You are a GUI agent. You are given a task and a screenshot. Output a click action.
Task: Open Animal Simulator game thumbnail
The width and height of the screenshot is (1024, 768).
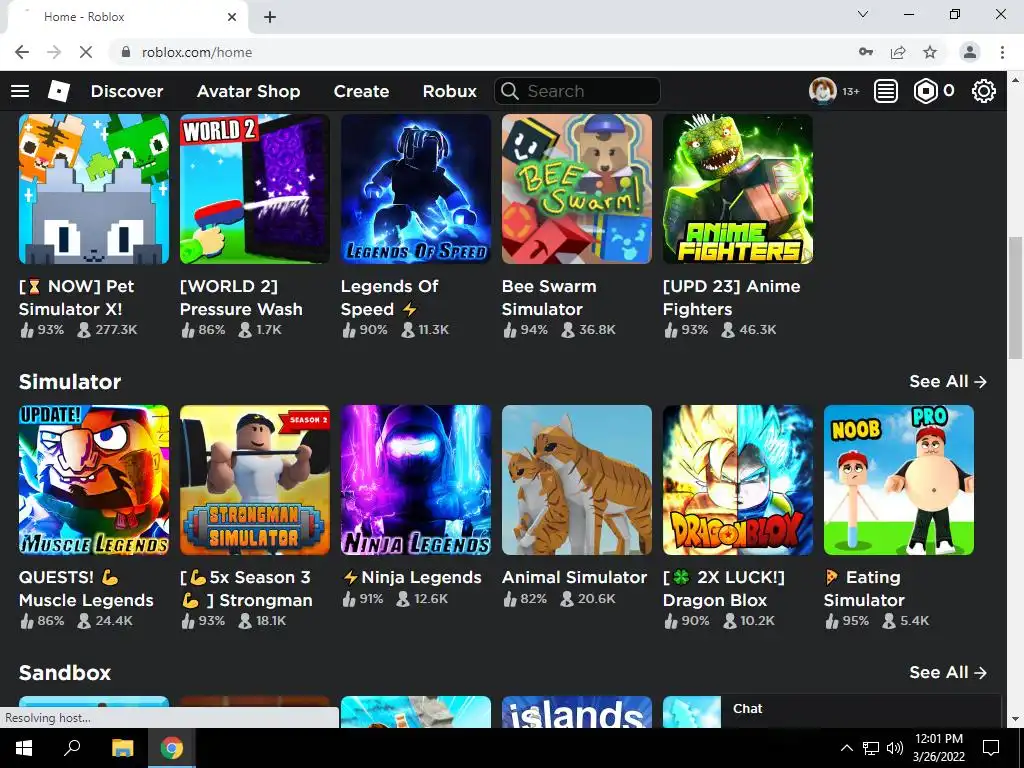(x=577, y=480)
